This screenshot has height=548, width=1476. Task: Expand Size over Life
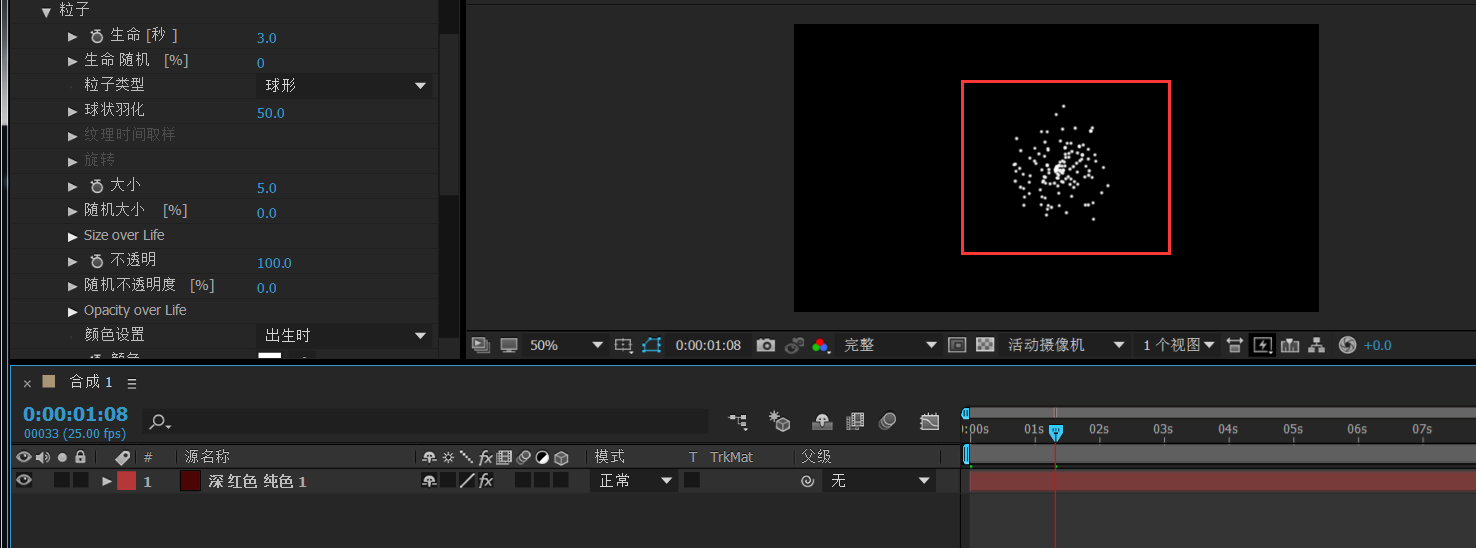pyautogui.click(x=73, y=236)
